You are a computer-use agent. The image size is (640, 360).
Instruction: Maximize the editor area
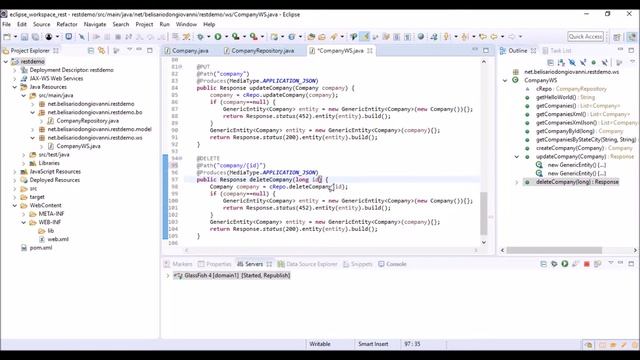point(486,51)
